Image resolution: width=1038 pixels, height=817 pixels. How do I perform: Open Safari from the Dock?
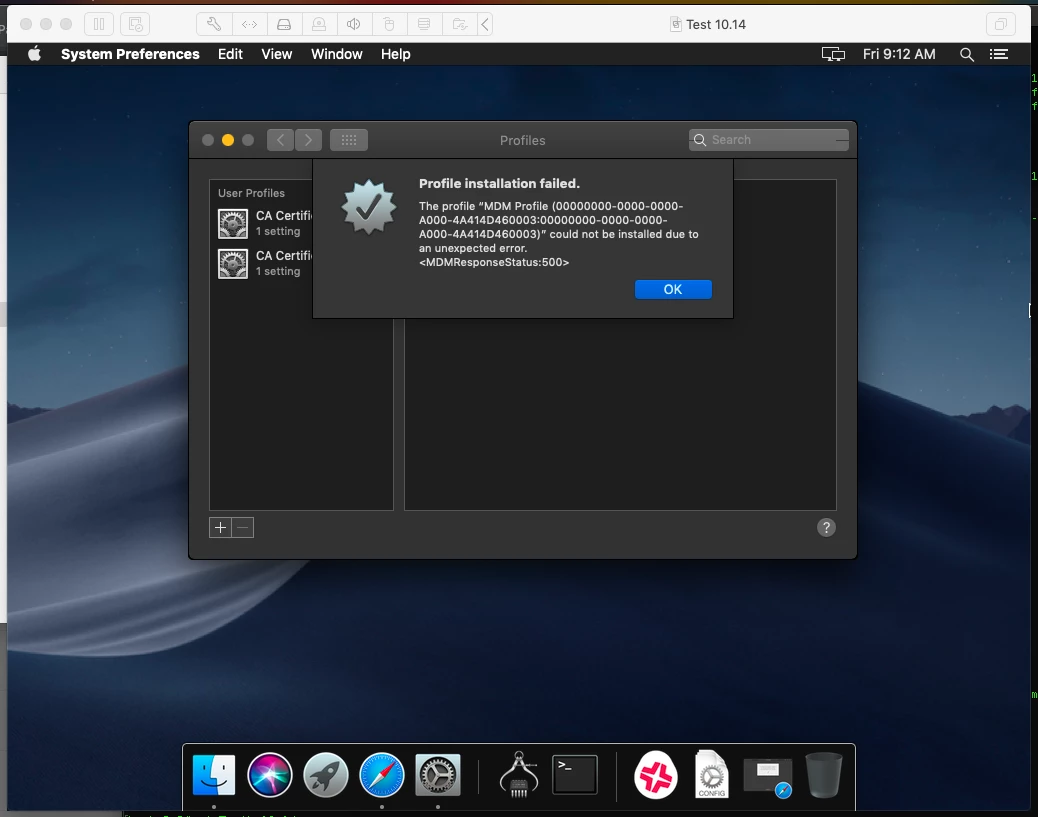[x=382, y=775]
